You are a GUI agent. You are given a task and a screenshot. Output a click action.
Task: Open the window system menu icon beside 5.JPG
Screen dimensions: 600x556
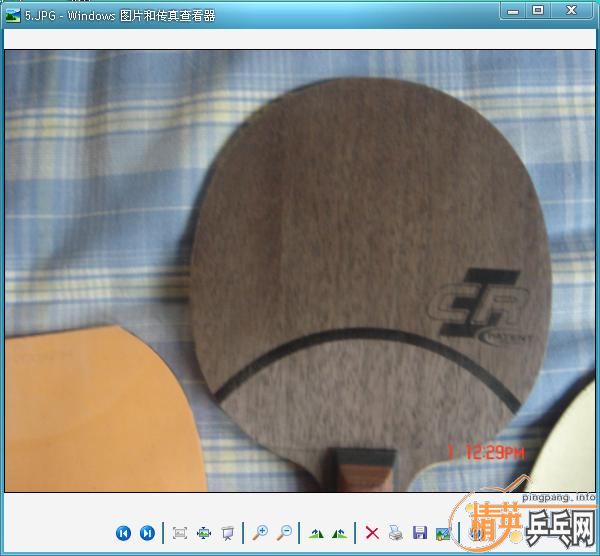13,14
